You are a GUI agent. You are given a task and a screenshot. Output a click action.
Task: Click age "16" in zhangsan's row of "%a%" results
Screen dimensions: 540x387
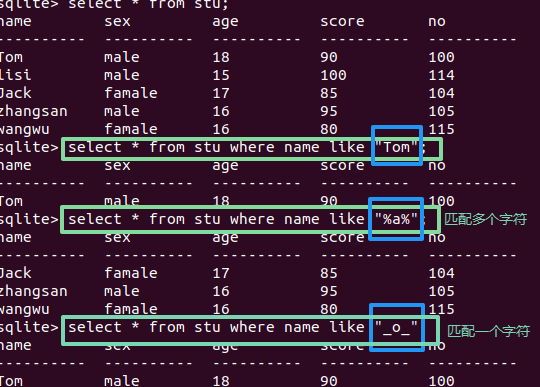221,291
